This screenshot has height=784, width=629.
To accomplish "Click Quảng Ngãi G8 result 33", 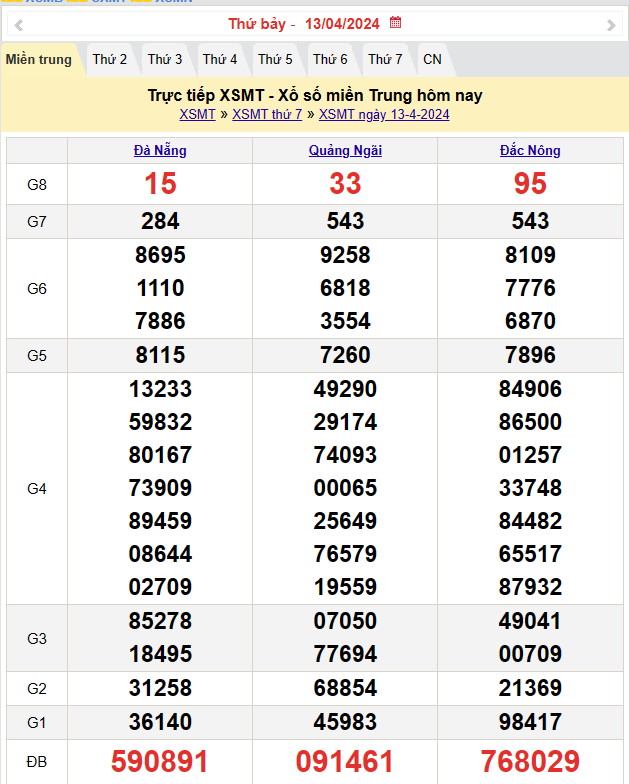I will (345, 184).
